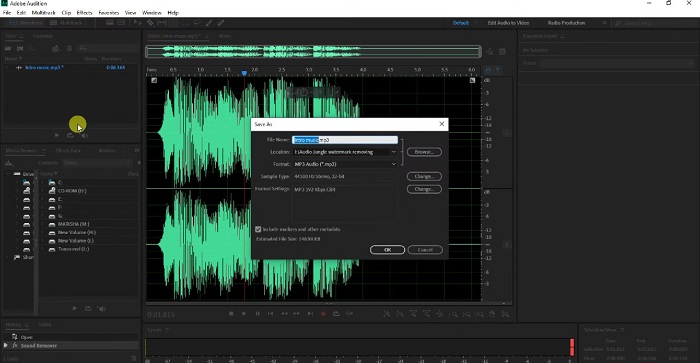Click Stop button in transport
The image size is (700, 363).
point(231,314)
